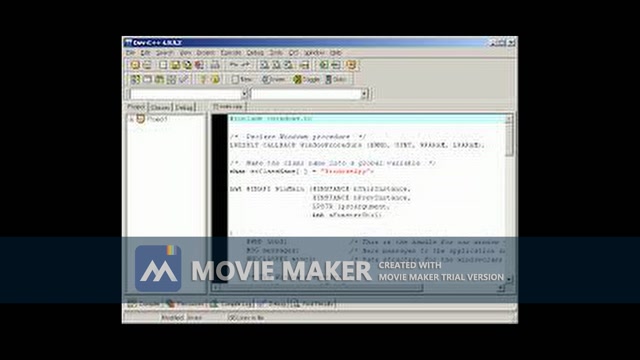Click the editor horizontal scrollbar right arrow
The height and width of the screenshot is (360, 640).
click(501, 288)
